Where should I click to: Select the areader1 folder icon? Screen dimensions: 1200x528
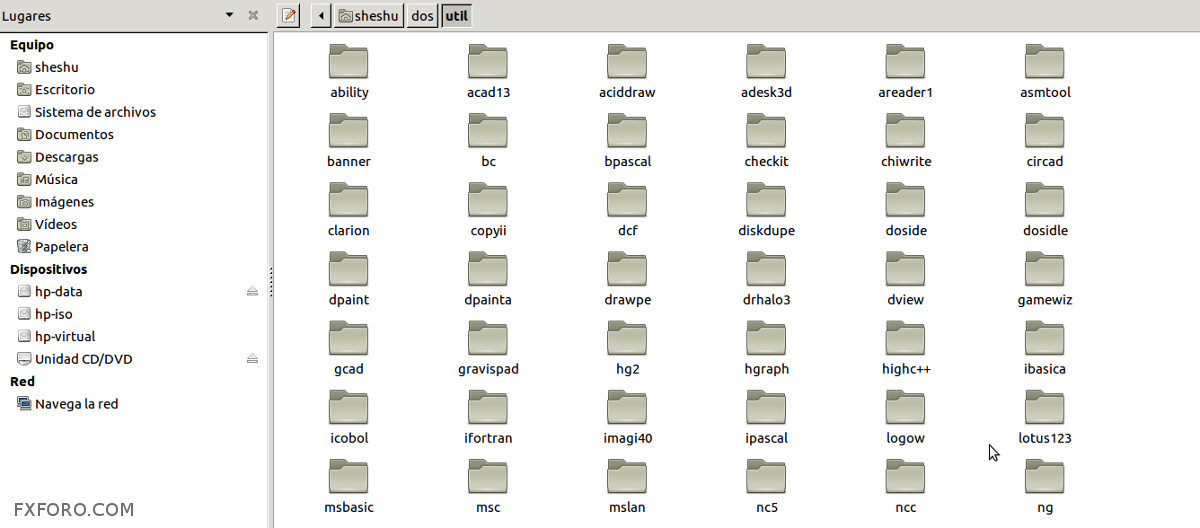point(905,62)
